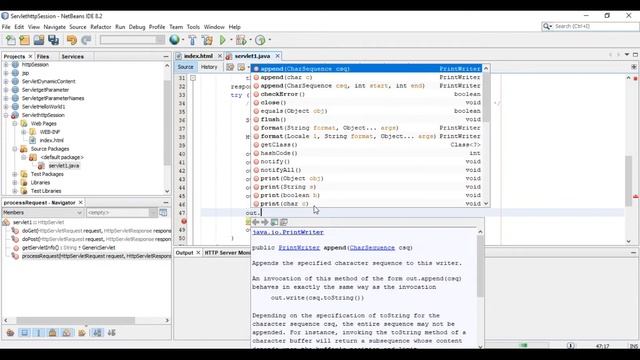The width and height of the screenshot is (640, 360).
Task: Follow the java.io.PrintWriter link
Action: tap(288, 232)
